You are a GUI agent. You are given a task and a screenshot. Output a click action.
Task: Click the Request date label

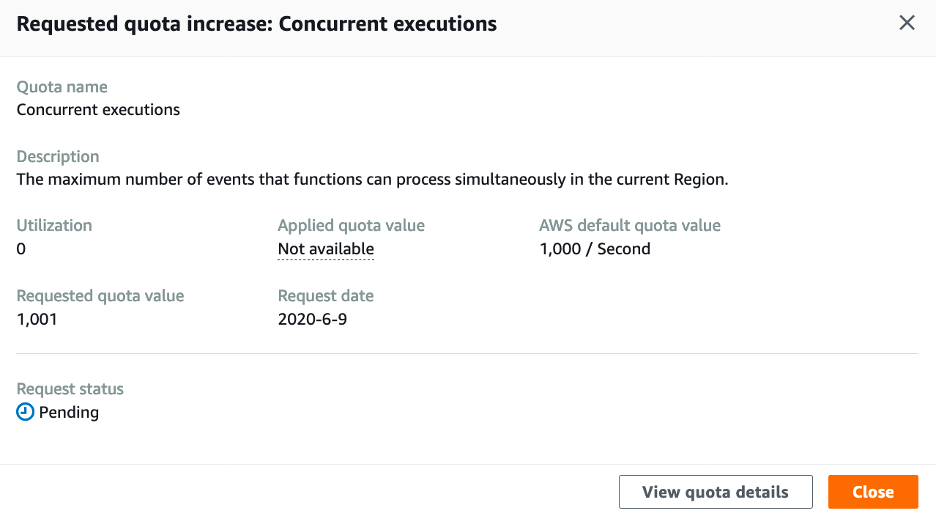pyautogui.click(x=326, y=296)
